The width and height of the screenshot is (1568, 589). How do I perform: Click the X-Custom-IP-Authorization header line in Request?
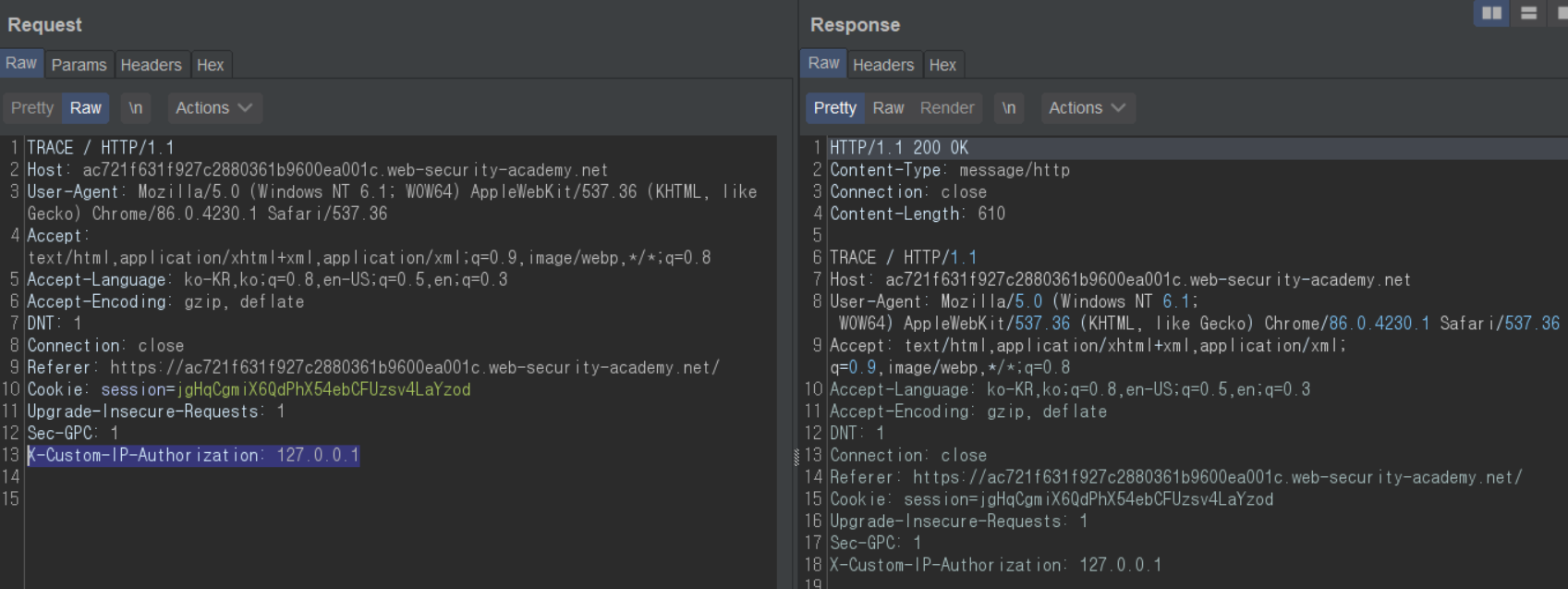pyautogui.click(x=193, y=456)
